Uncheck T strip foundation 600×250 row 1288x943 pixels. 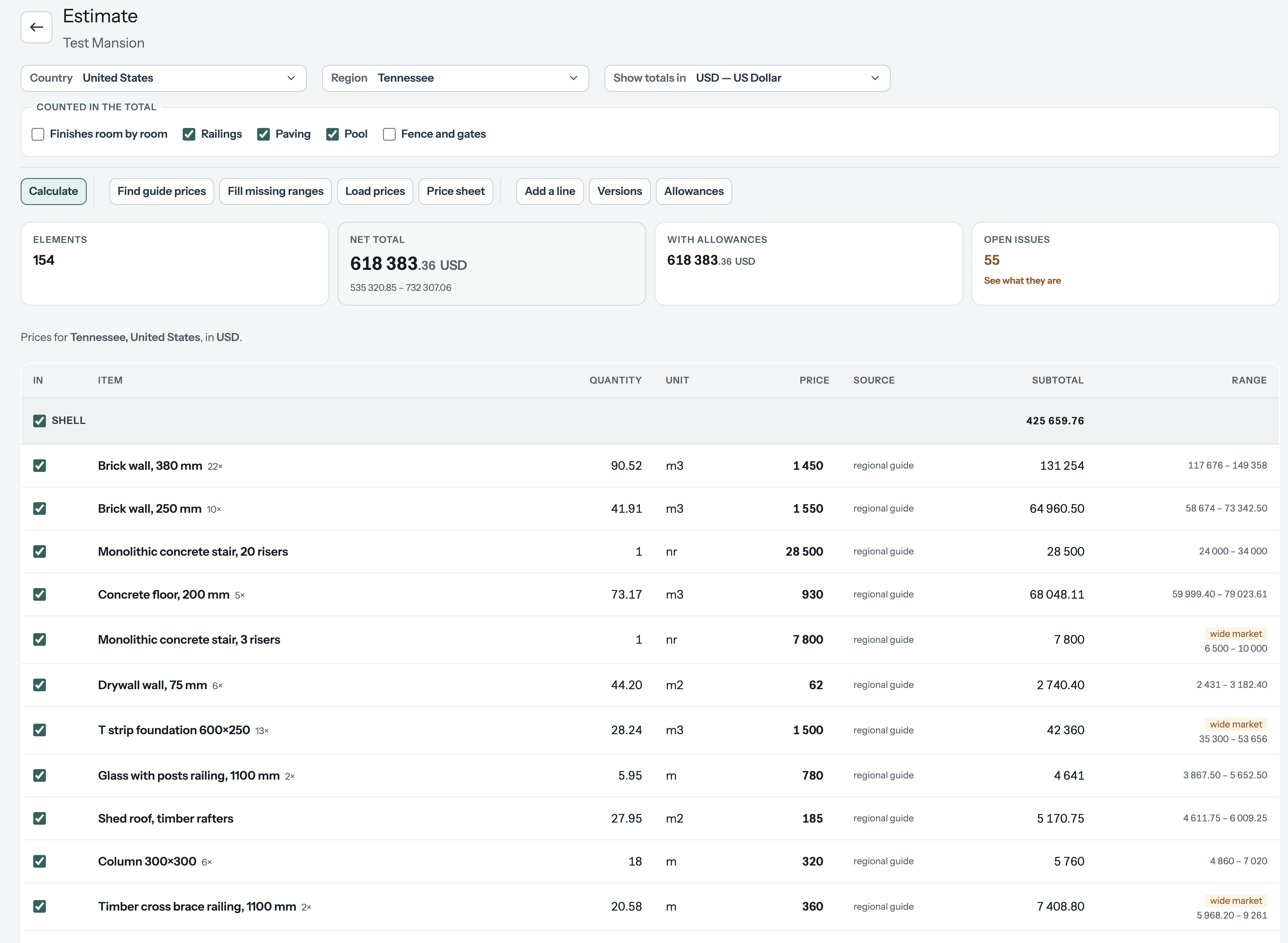click(x=39, y=730)
